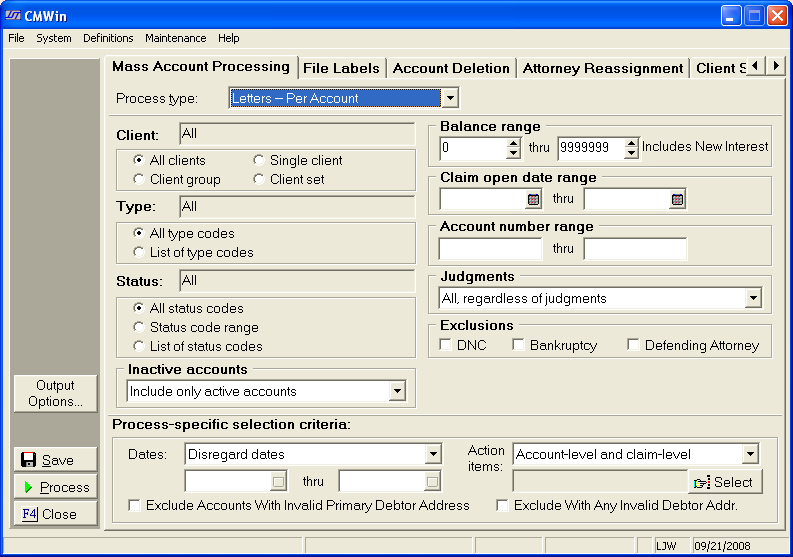Open calendar for claim open end date
The height and width of the screenshot is (557, 793).
click(x=677, y=199)
